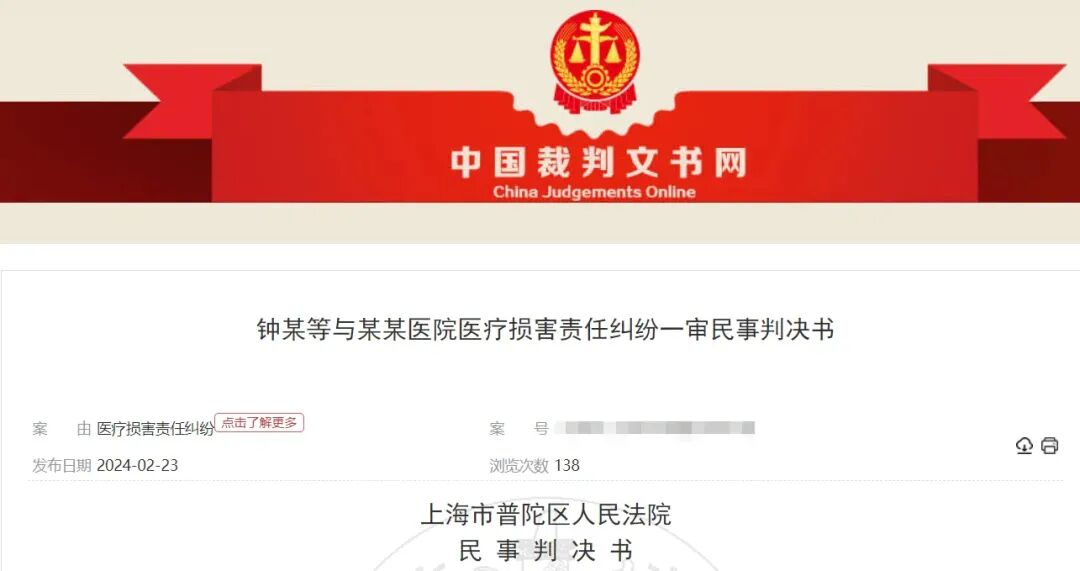The height and width of the screenshot is (571, 1080).
Task: Click the cloud download icon
Action: 1024,446
